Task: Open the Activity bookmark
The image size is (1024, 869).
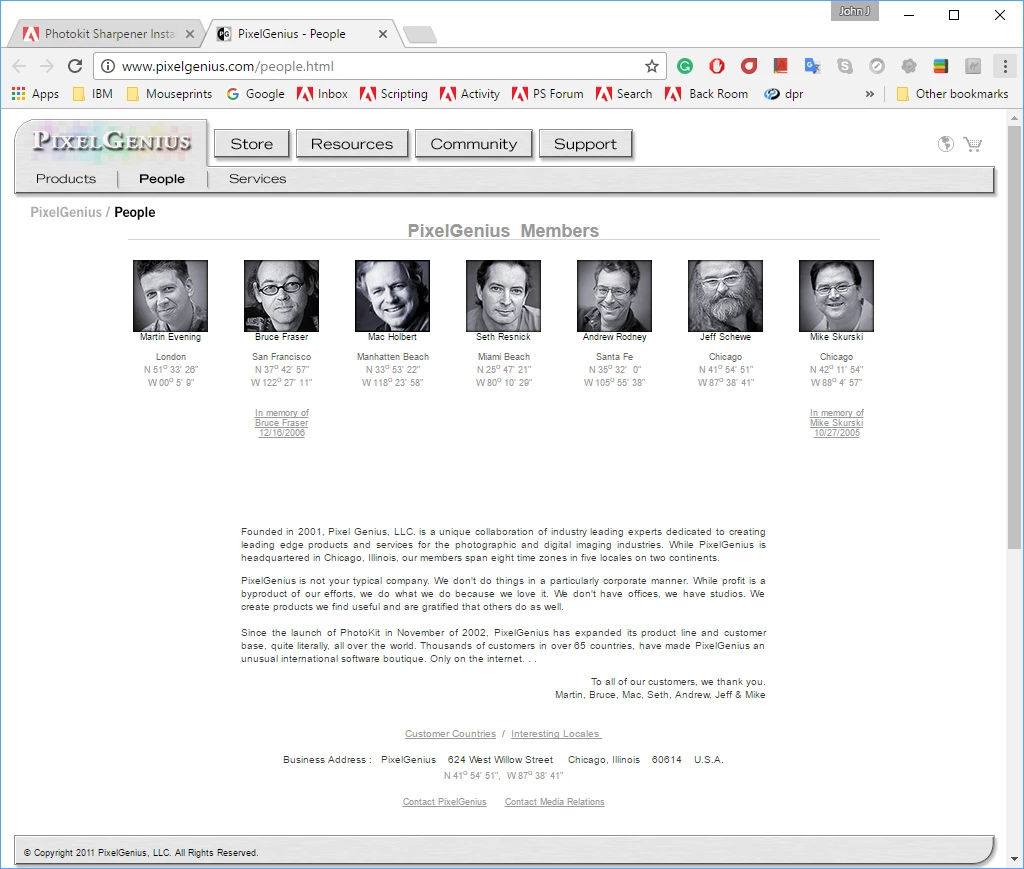Action: tap(470, 94)
